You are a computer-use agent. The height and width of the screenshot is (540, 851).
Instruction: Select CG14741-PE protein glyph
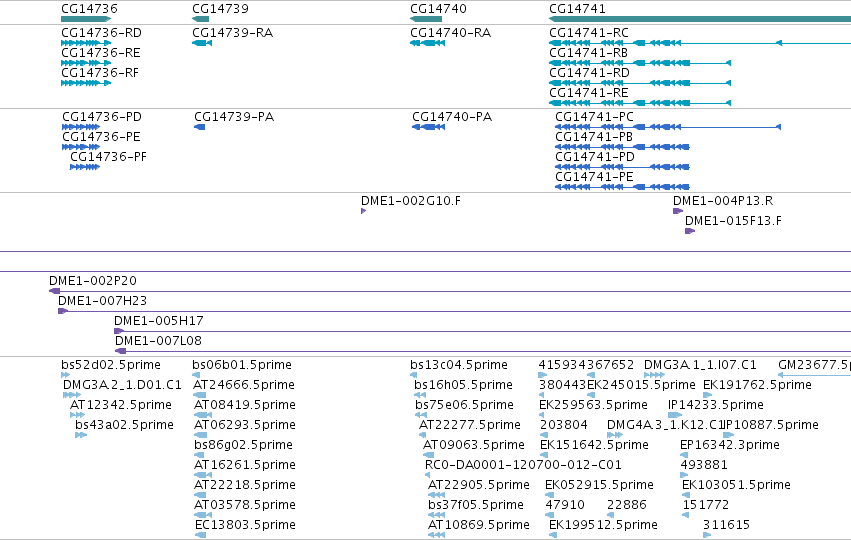[x=622, y=187]
